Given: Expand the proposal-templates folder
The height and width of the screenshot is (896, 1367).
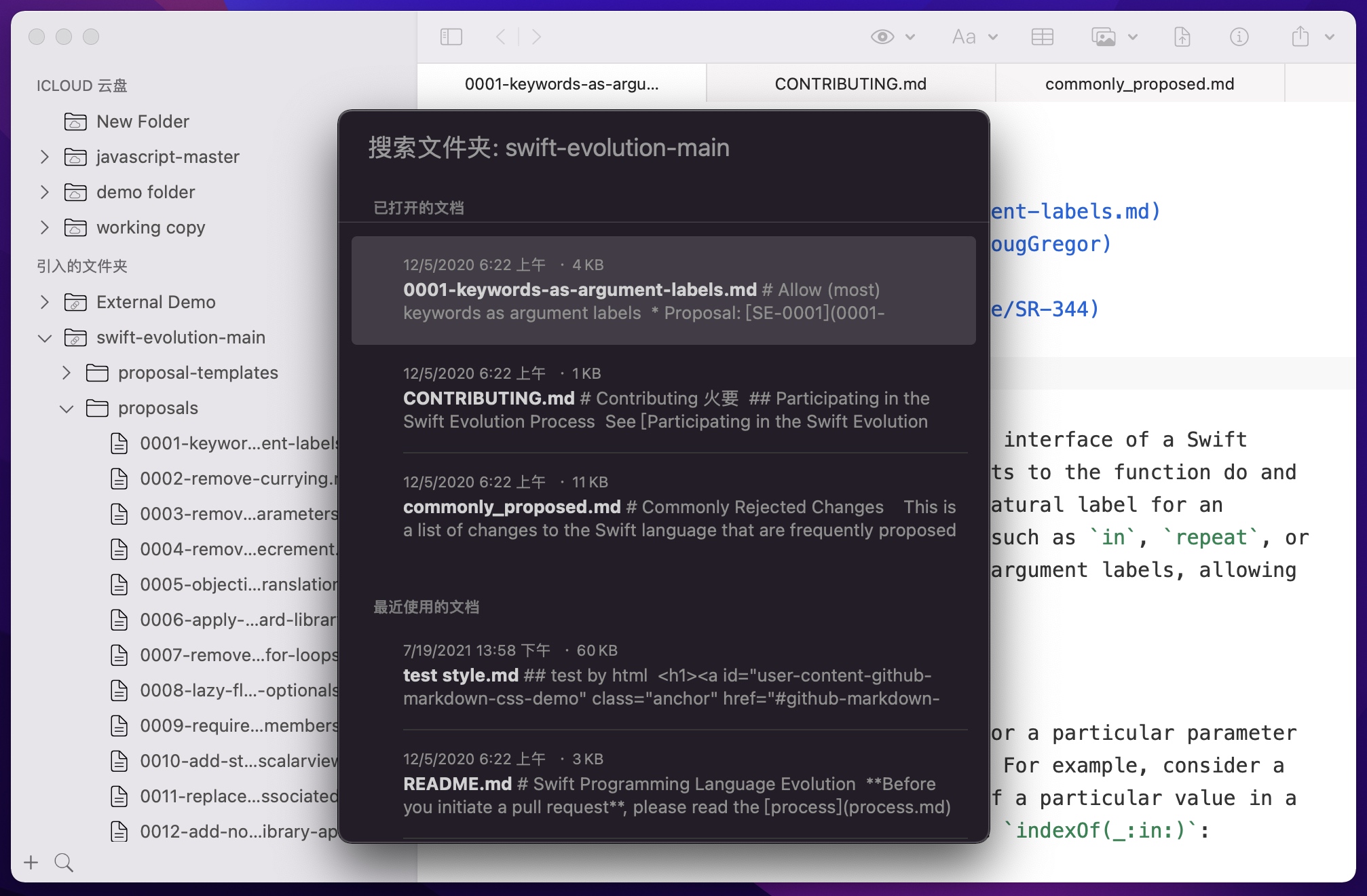Looking at the screenshot, I should 67,373.
